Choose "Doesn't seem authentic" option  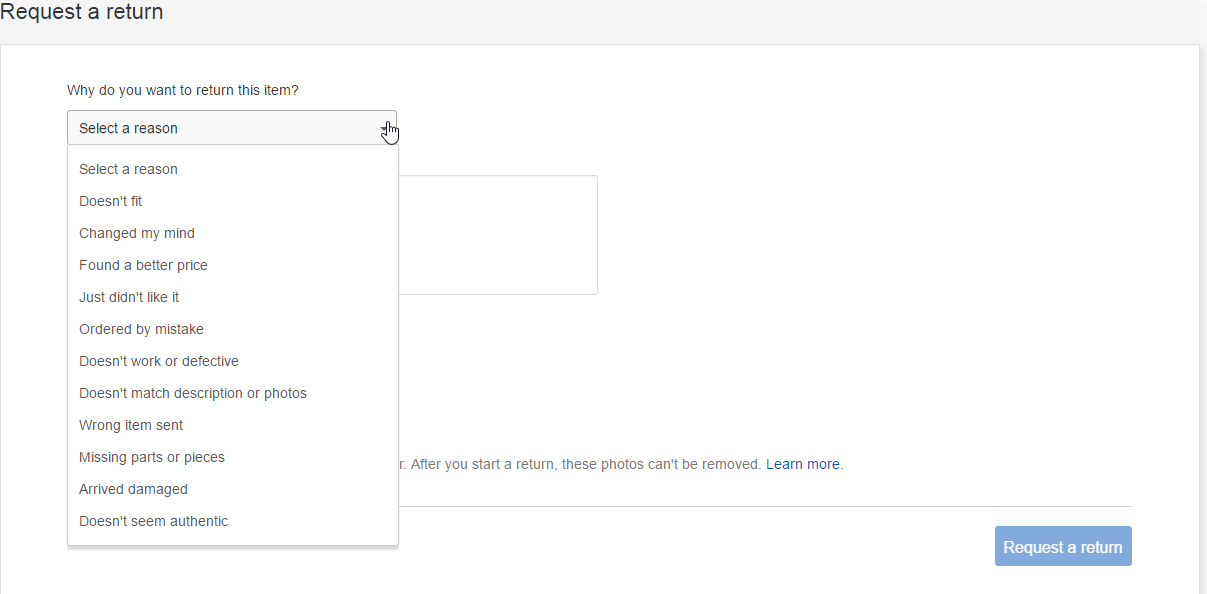tap(153, 521)
